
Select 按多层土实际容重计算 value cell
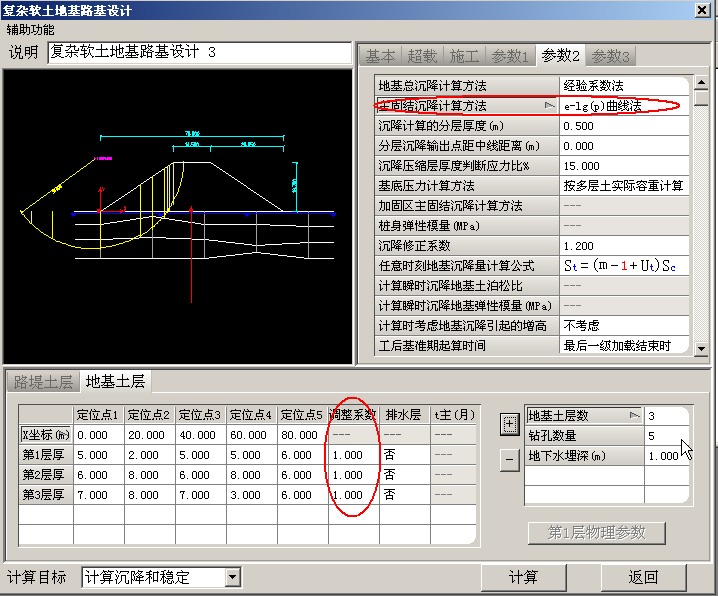pos(624,186)
